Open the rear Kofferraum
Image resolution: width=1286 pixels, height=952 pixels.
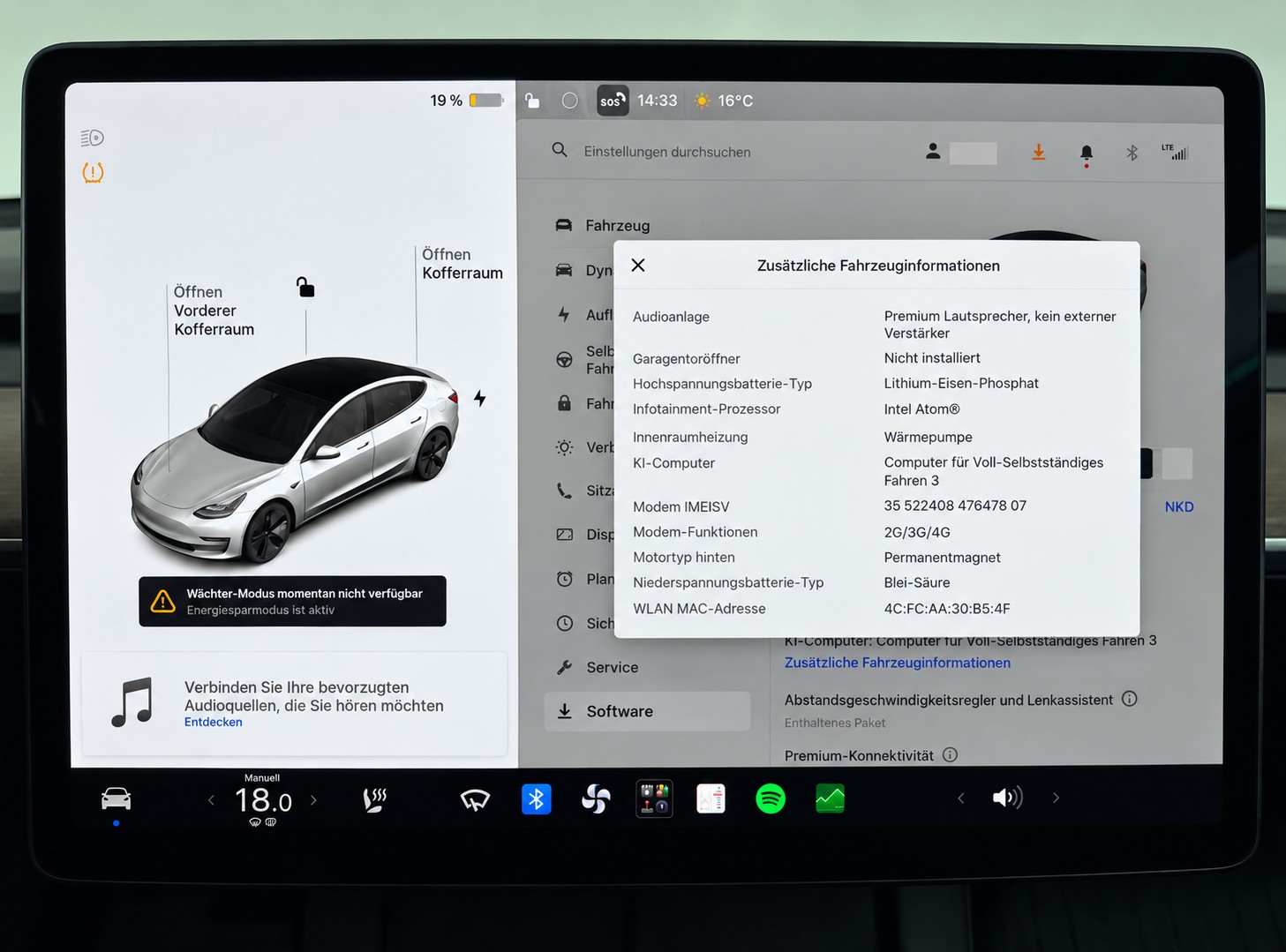[462, 264]
